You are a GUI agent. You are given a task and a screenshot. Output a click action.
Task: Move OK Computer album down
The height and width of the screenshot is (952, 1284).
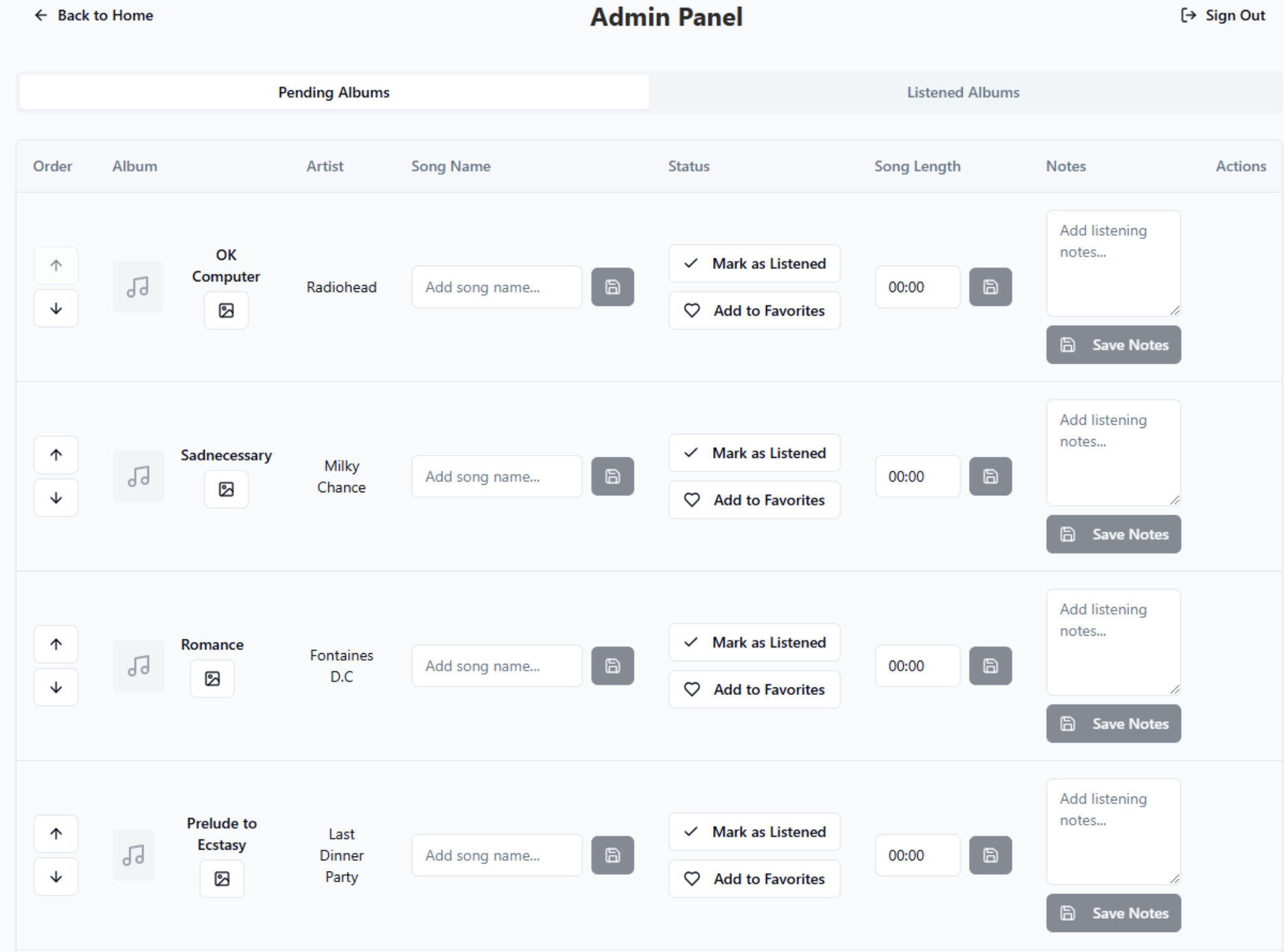click(56, 309)
